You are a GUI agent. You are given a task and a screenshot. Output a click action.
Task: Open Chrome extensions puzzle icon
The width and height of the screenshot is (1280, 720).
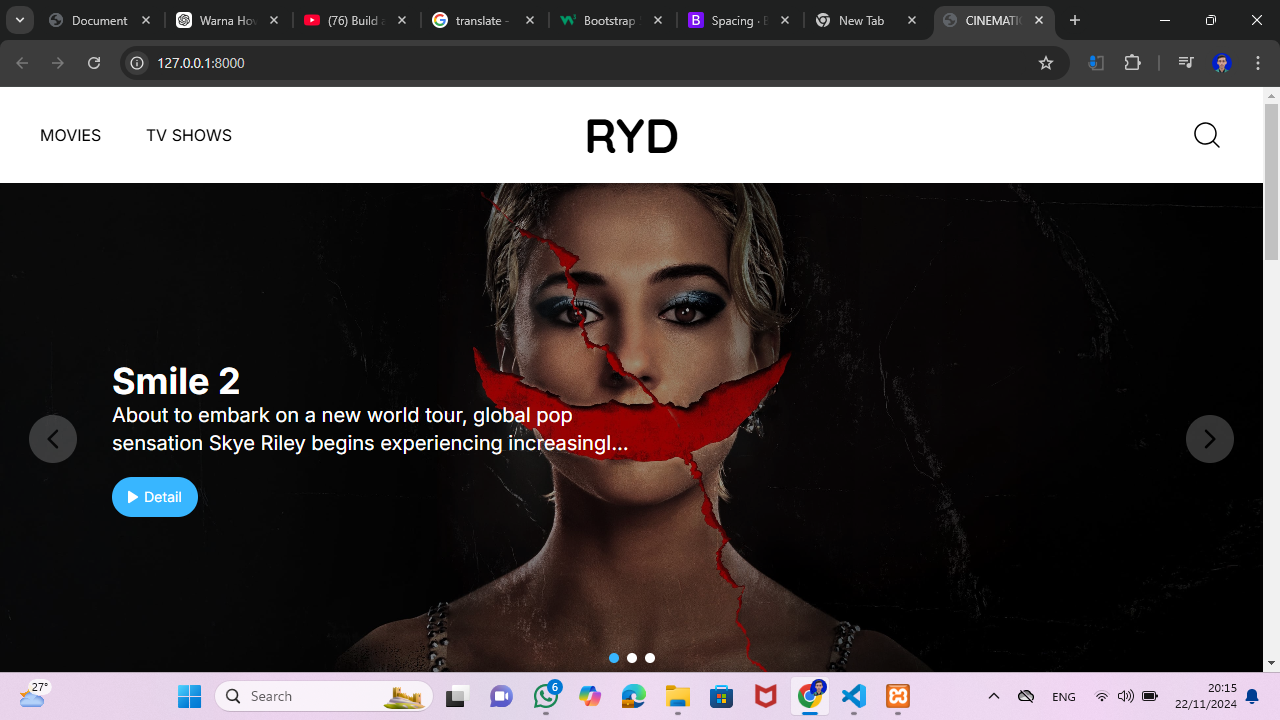coord(1132,63)
